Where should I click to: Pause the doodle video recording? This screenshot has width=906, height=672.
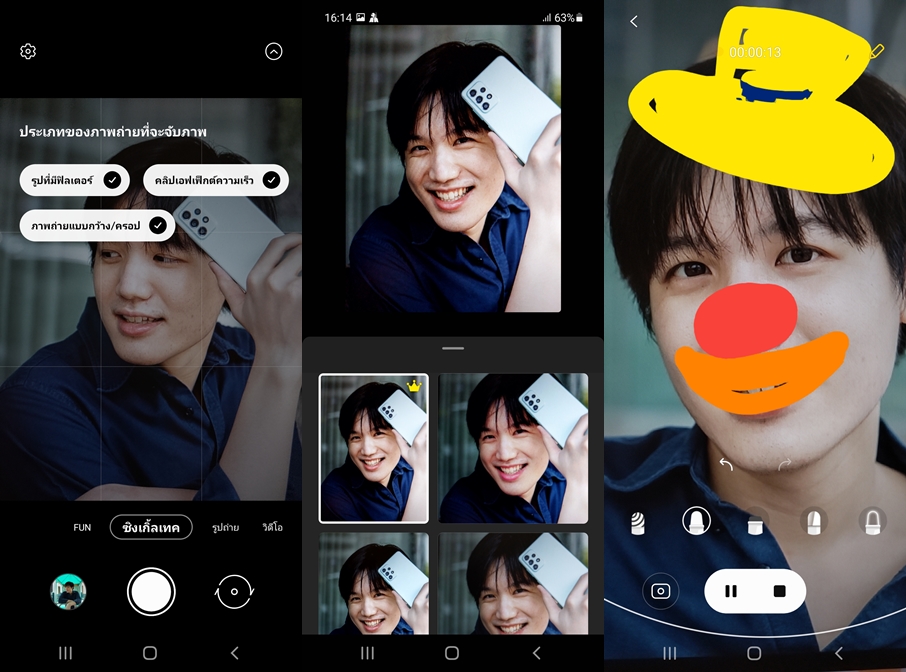coord(731,591)
